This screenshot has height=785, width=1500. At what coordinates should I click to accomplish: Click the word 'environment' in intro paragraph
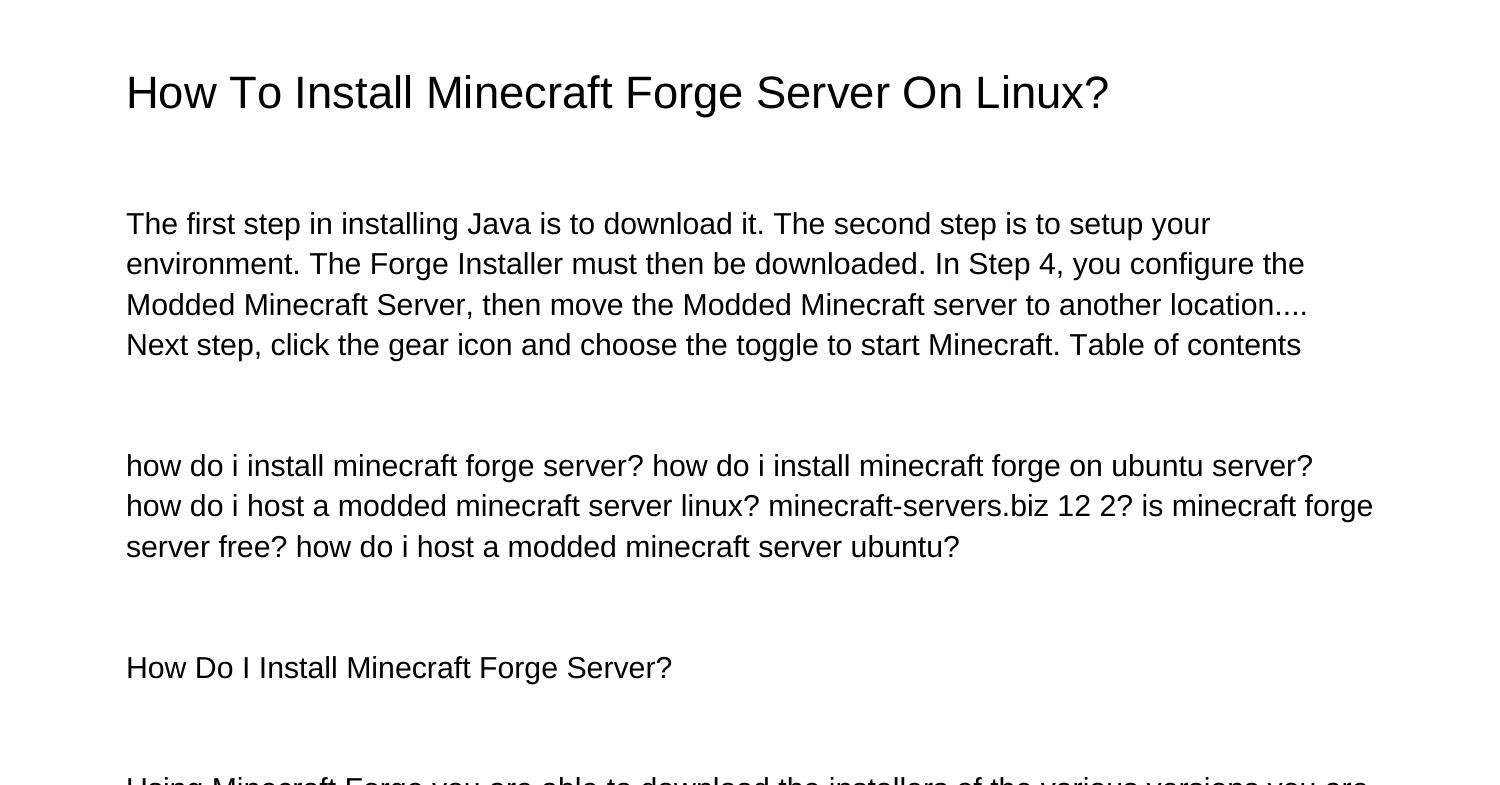click(212, 264)
